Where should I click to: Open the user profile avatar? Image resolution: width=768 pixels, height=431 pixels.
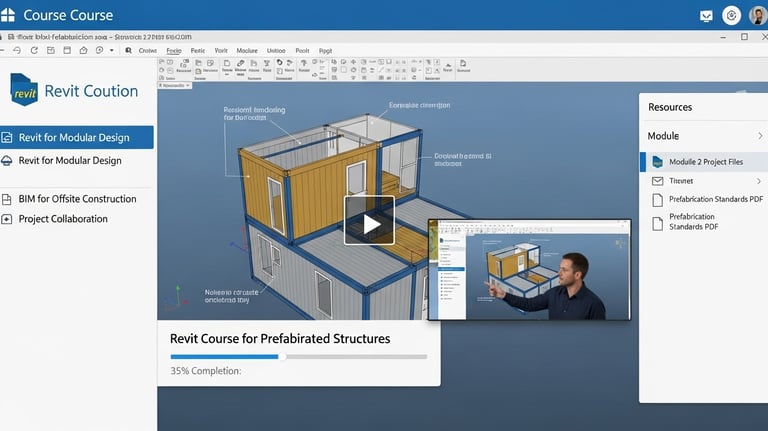(758, 16)
